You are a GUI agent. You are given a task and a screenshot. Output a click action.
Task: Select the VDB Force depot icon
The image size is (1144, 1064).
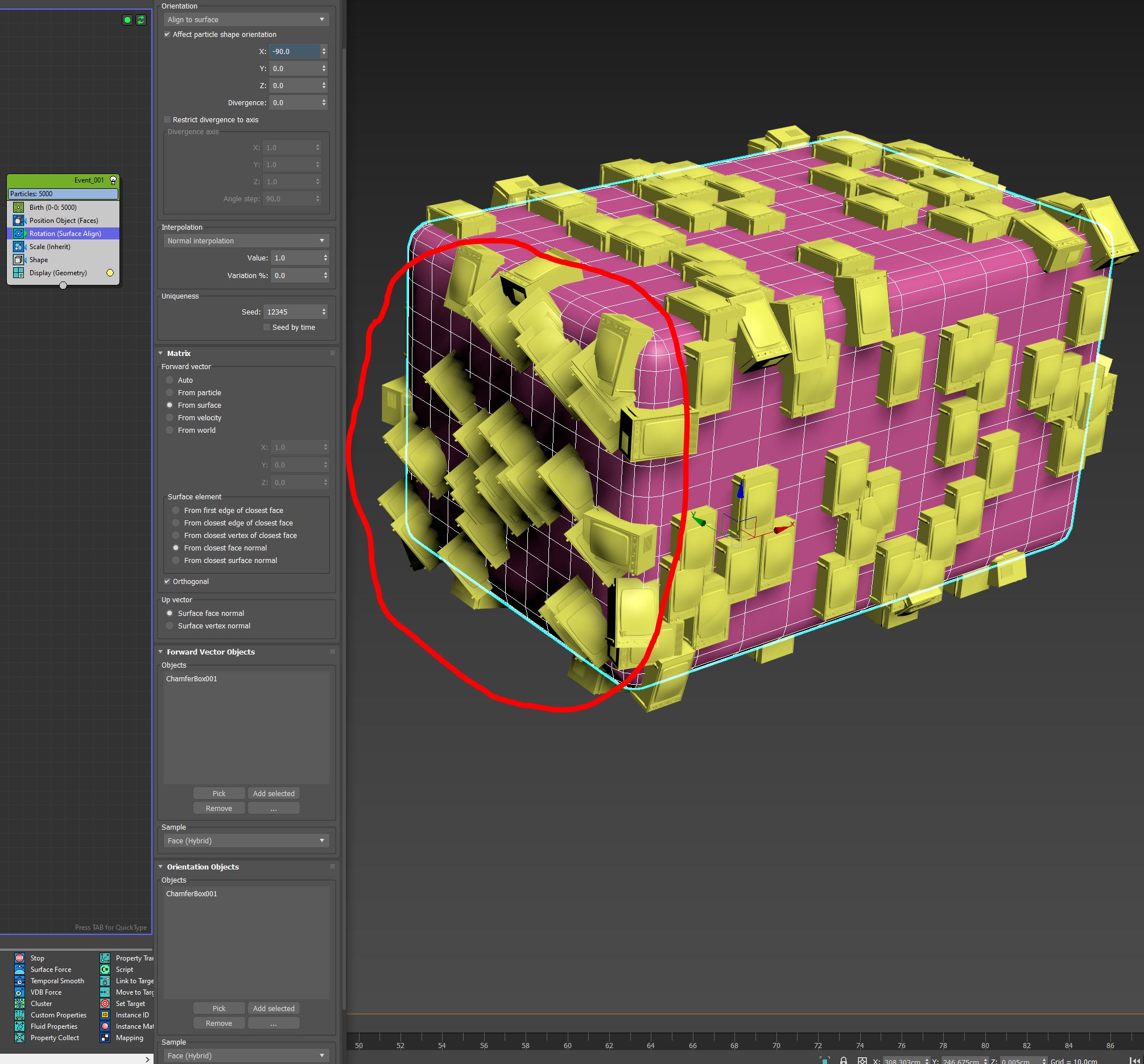coord(19,992)
